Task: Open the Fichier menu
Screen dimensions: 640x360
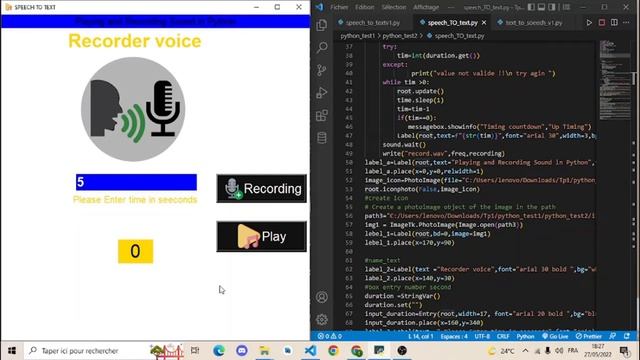Action: pos(339,7)
